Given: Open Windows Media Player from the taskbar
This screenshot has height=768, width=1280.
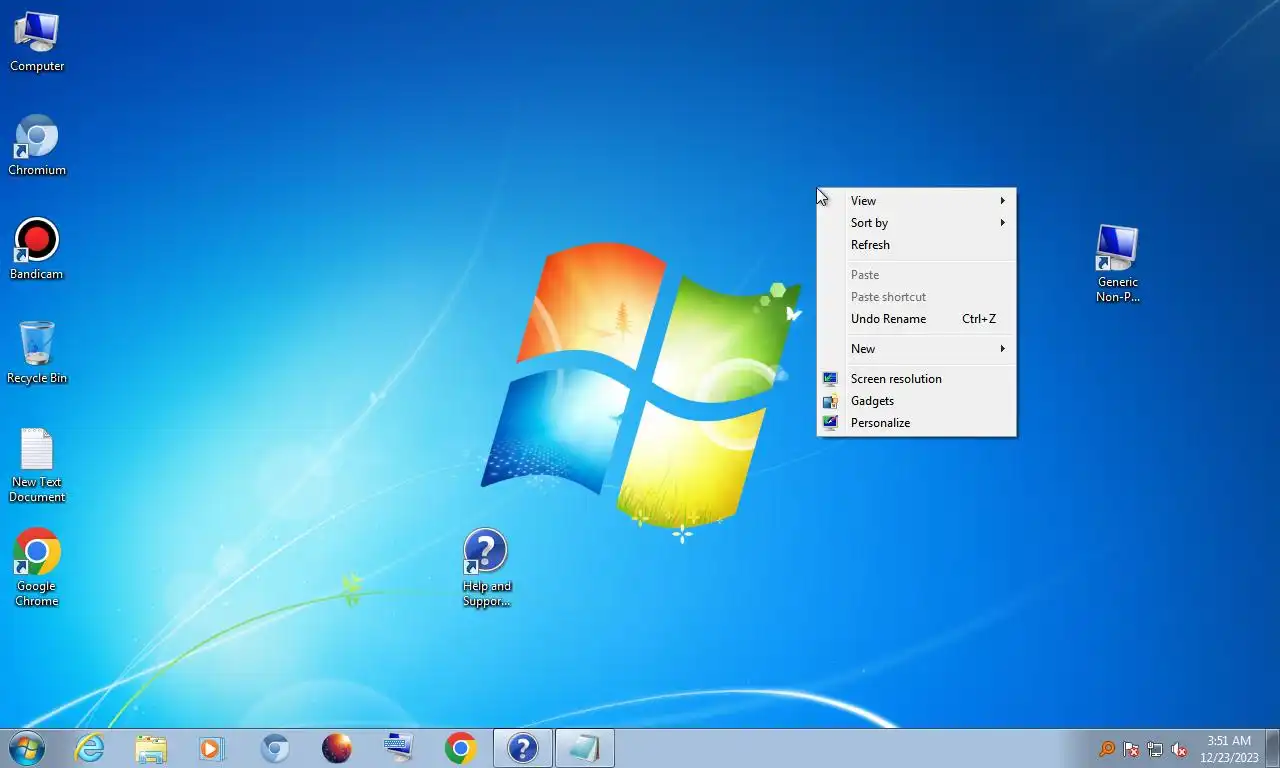Looking at the screenshot, I should (x=212, y=748).
